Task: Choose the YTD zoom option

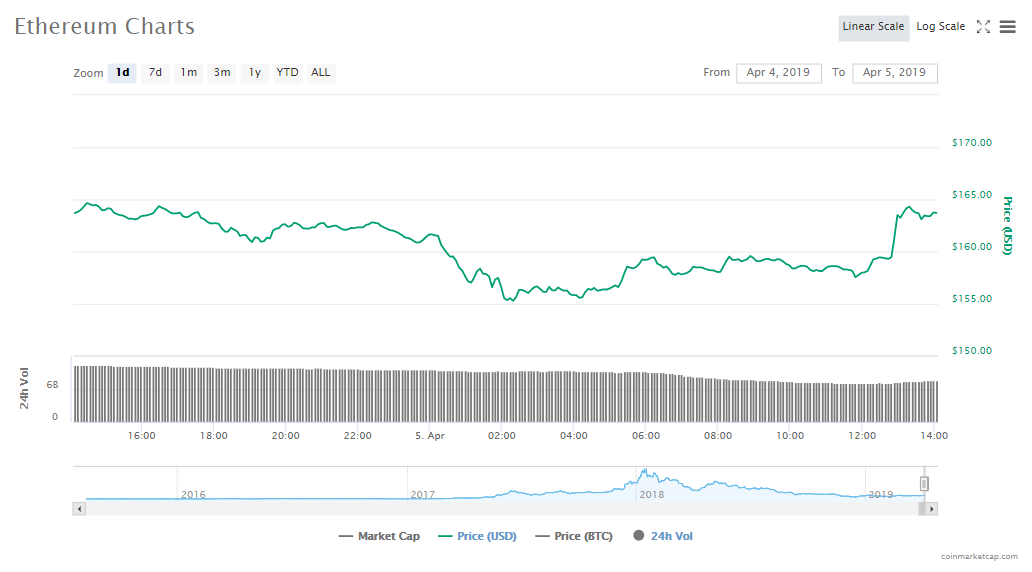Action: tap(287, 73)
